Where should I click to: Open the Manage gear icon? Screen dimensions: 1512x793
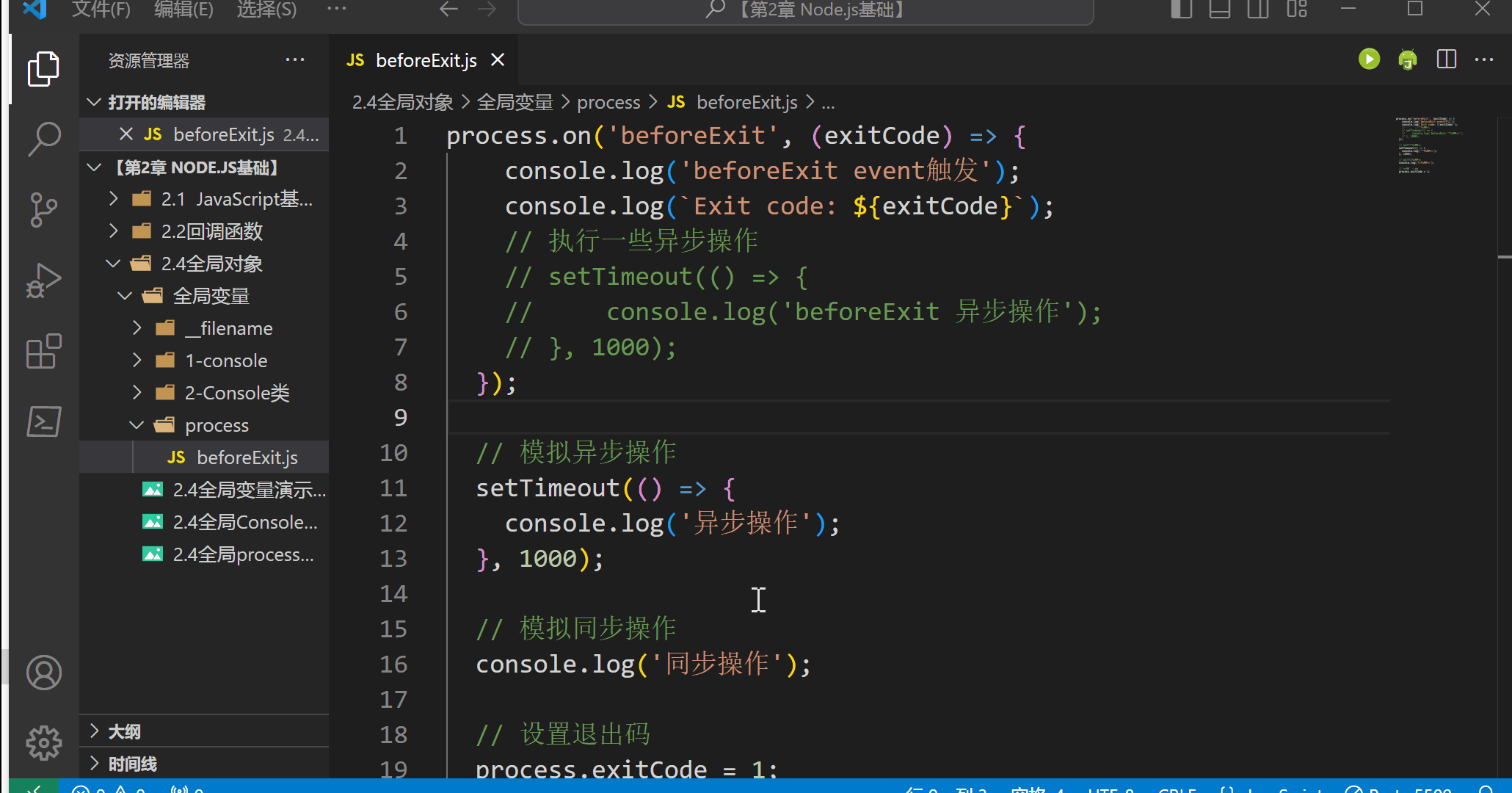(43, 743)
